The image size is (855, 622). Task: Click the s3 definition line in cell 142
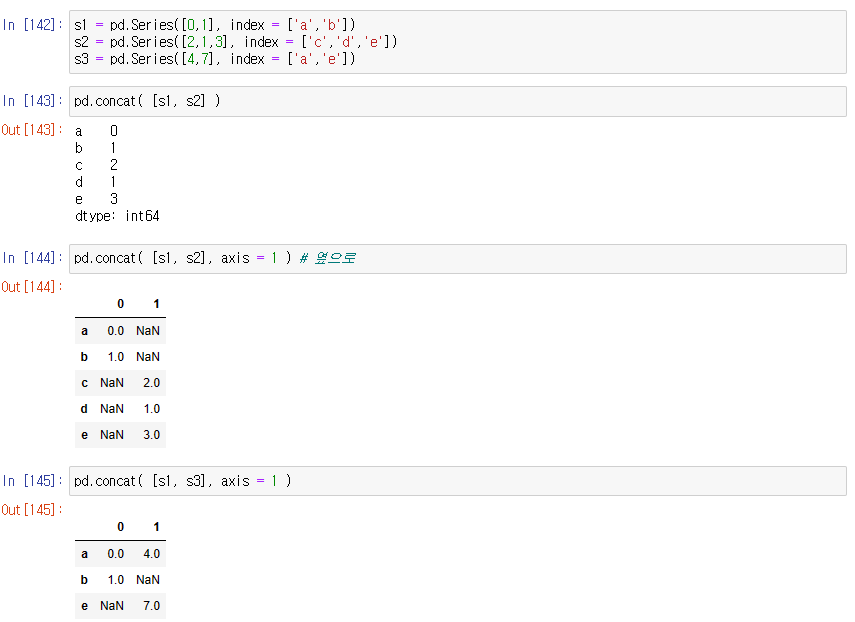click(x=215, y=59)
